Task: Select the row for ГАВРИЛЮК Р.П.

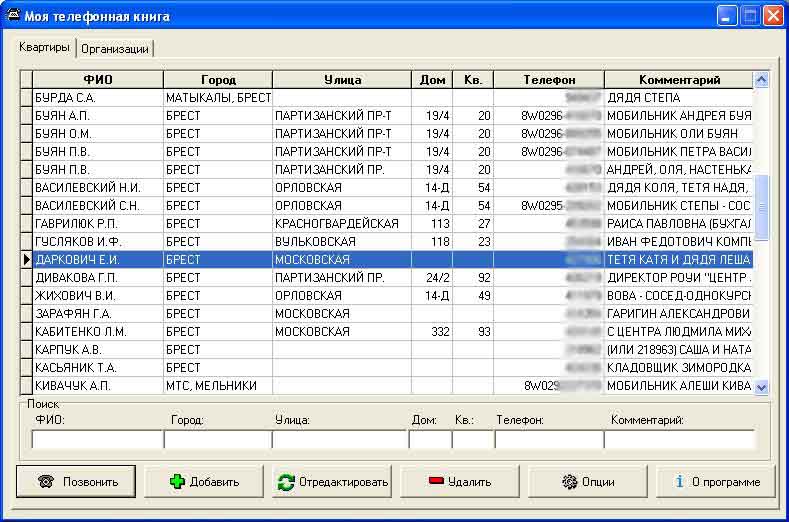Action: click(x=98, y=224)
